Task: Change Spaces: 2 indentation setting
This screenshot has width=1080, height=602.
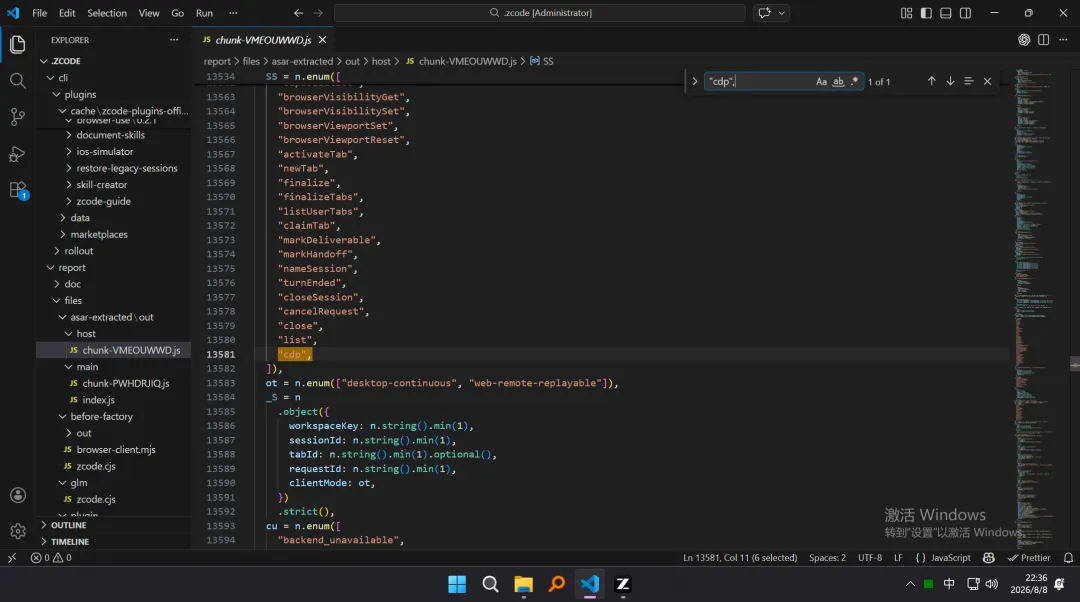Action: tap(827, 558)
